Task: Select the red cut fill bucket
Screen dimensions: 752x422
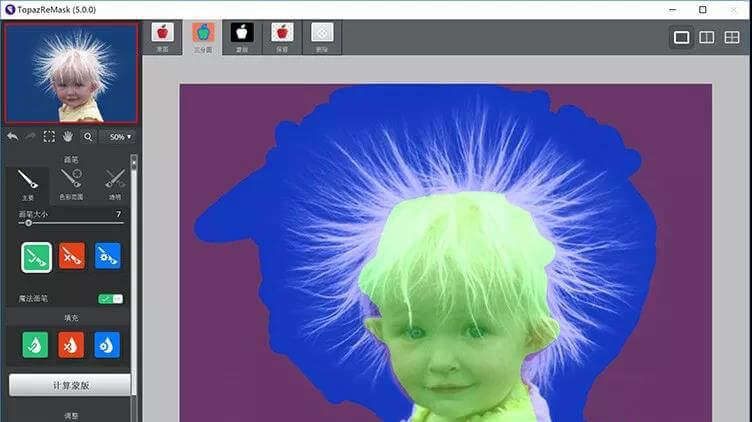Action: (x=71, y=345)
